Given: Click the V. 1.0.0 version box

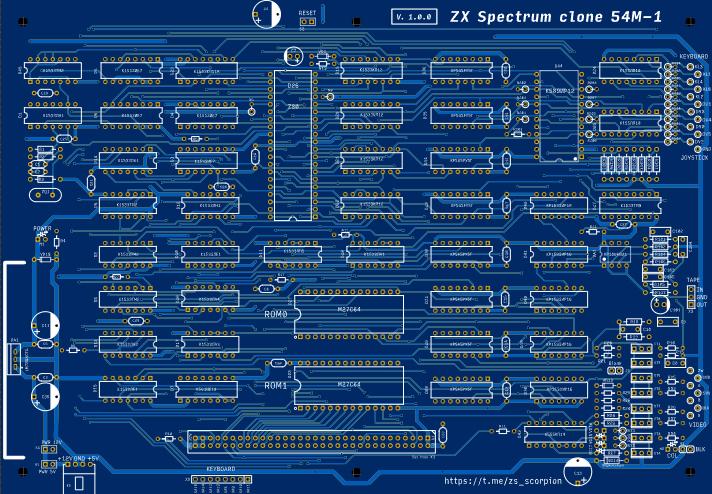Looking at the screenshot, I should (414, 17).
